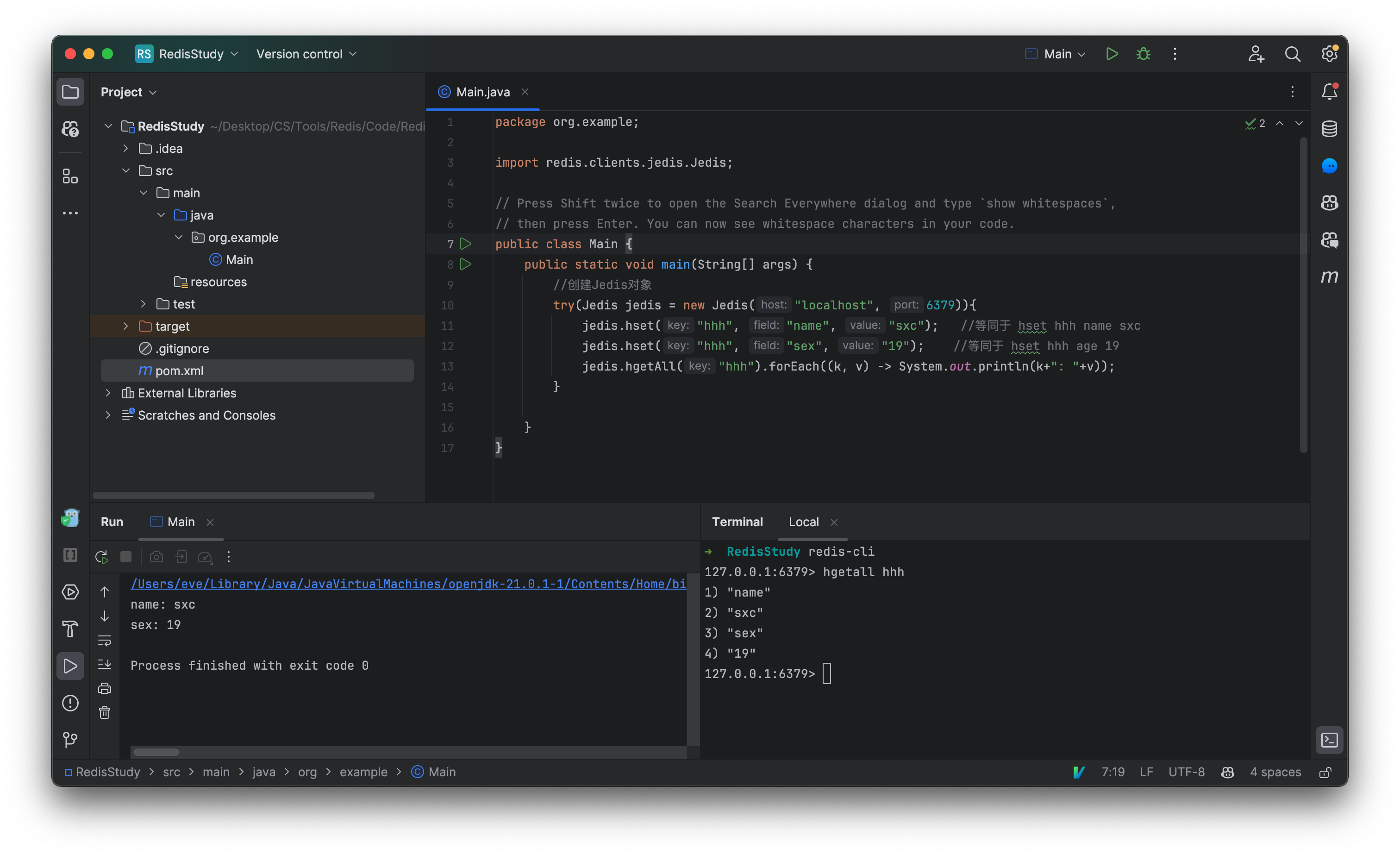
Task: Open the Main run configuration dropdown
Action: click(x=1055, y=53)
